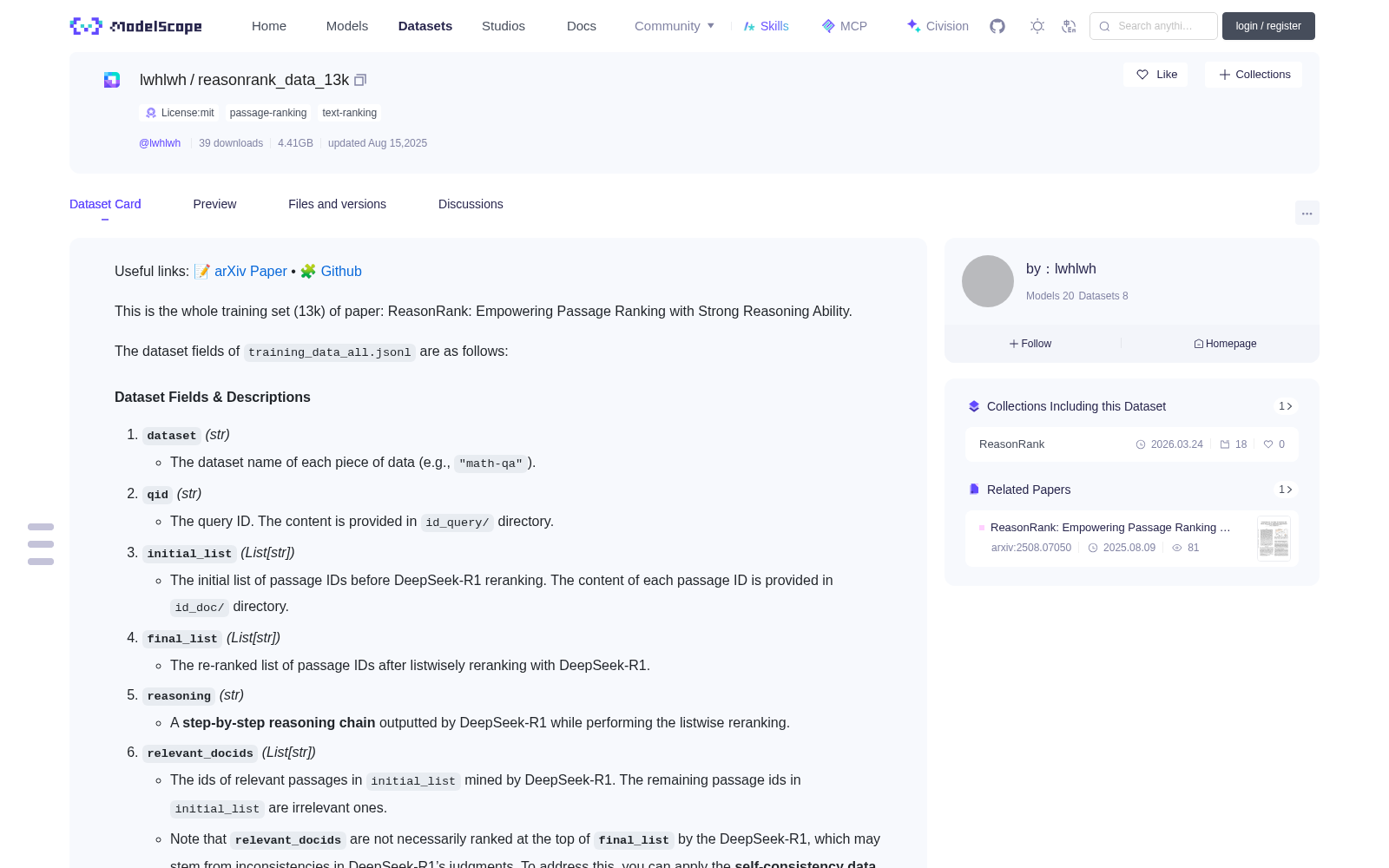The height and width of the screenshot is (868, 1389).
Task: Click the 4.41GB size text
Action: [295, 143]
